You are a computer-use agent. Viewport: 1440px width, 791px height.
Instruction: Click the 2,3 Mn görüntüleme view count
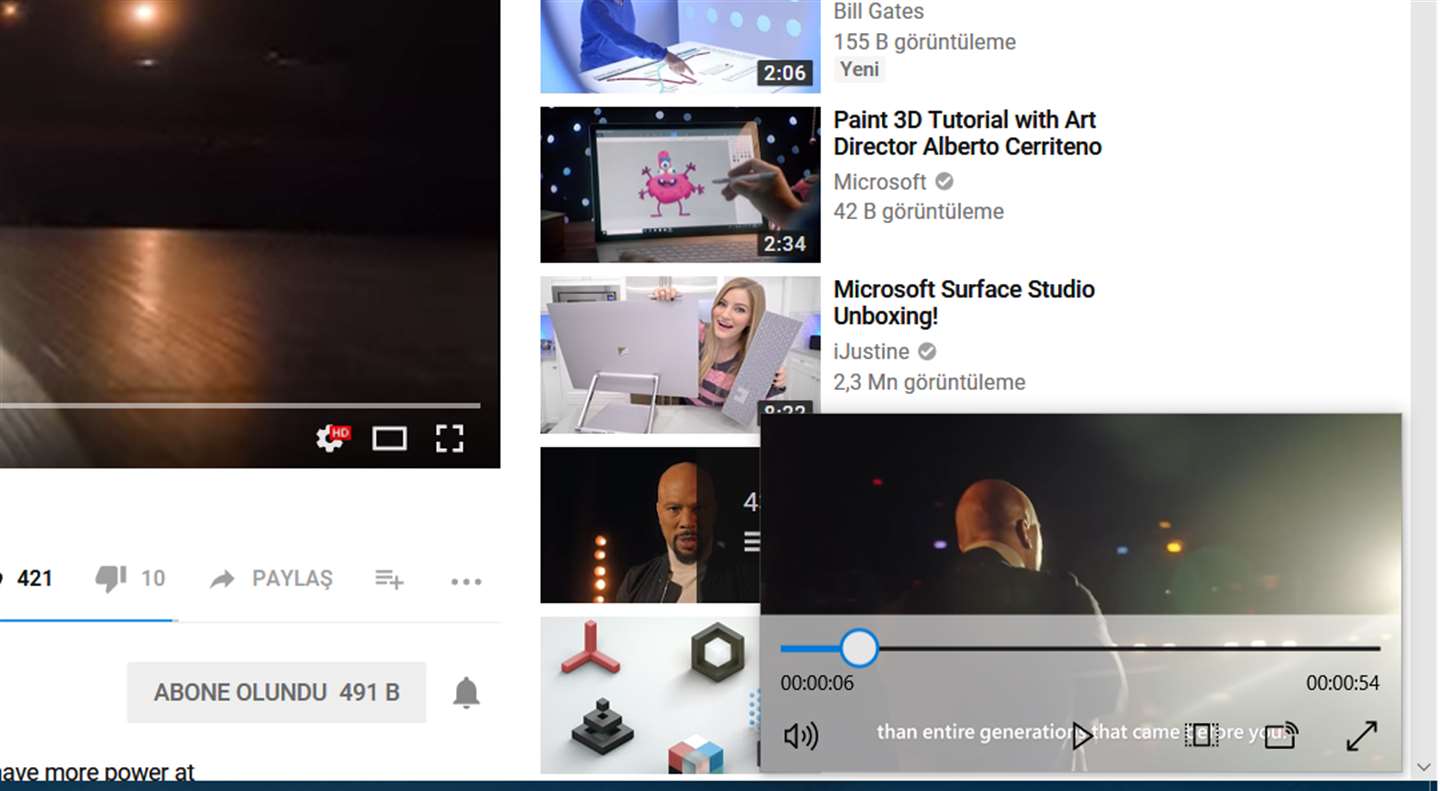point(929,382)
